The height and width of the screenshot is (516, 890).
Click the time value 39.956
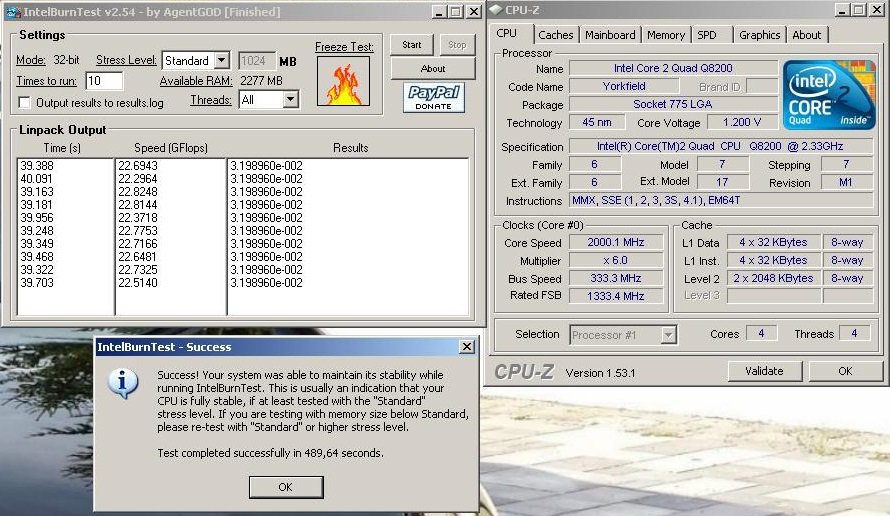click(x=36, y=218)
